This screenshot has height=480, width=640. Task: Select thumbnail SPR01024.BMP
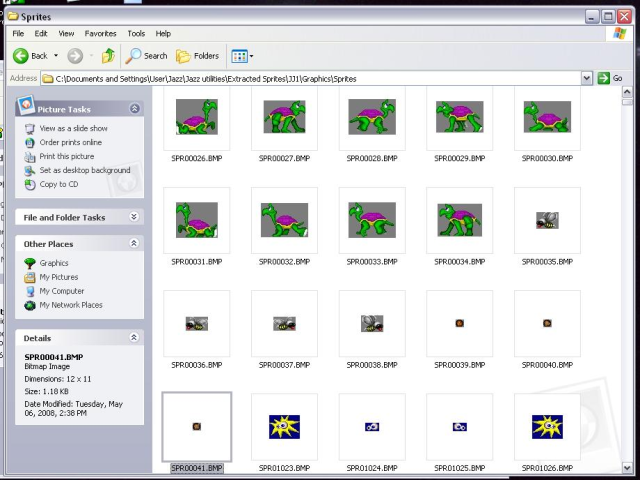click(372, 427)
